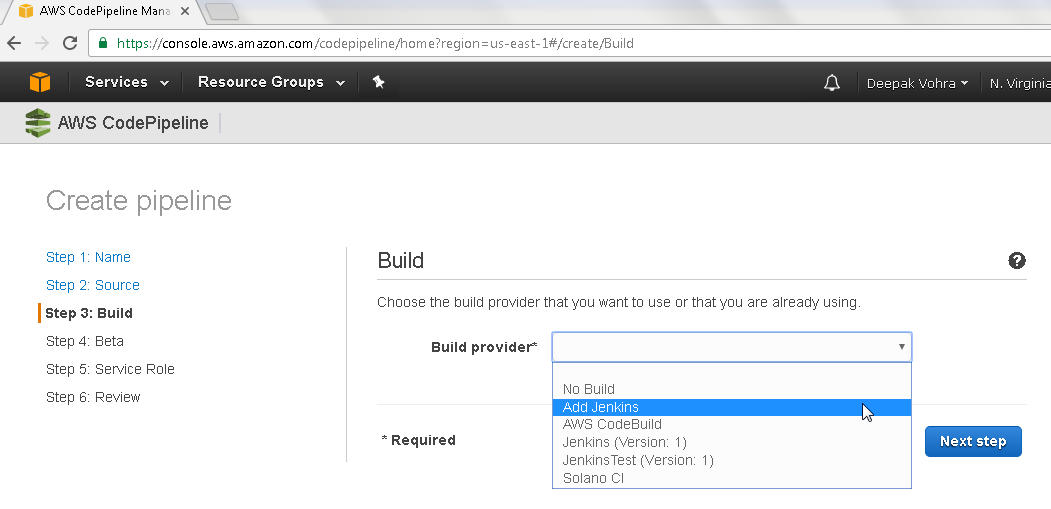The image size is (1051, 509).
Task: Click Step 4: Beta in sidebar
Action: click(85, 341)
